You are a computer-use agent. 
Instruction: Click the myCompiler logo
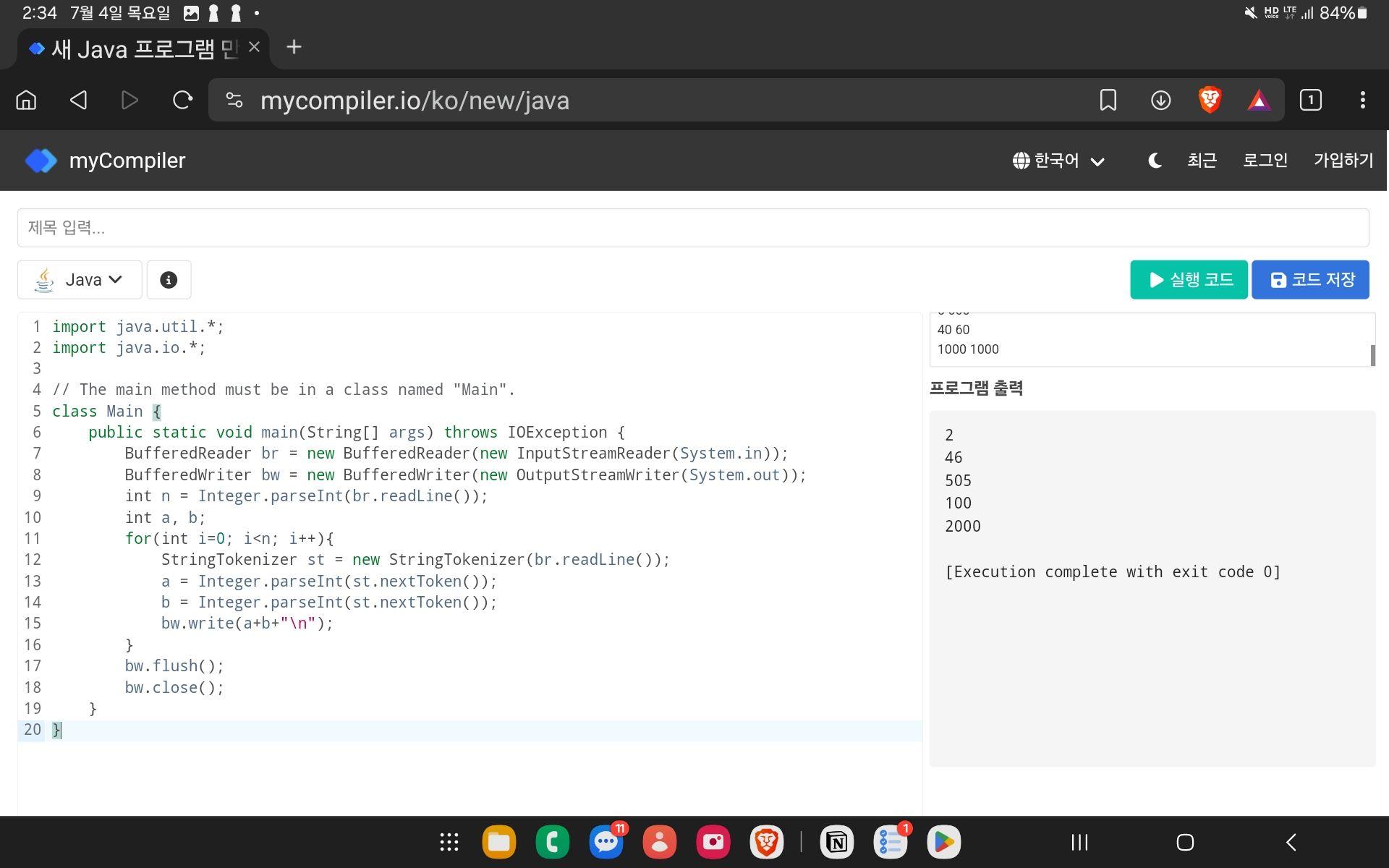(x=106, y=161)
